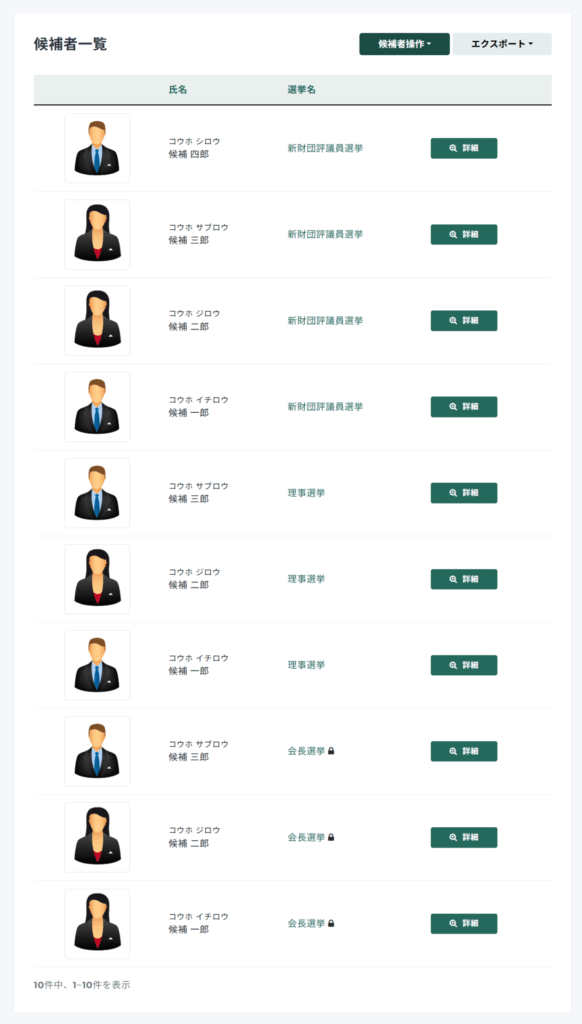Click the magnifier icon for 新財団評議員選挙 候補 二郎
582x1024 pixels.
(453, 321)
